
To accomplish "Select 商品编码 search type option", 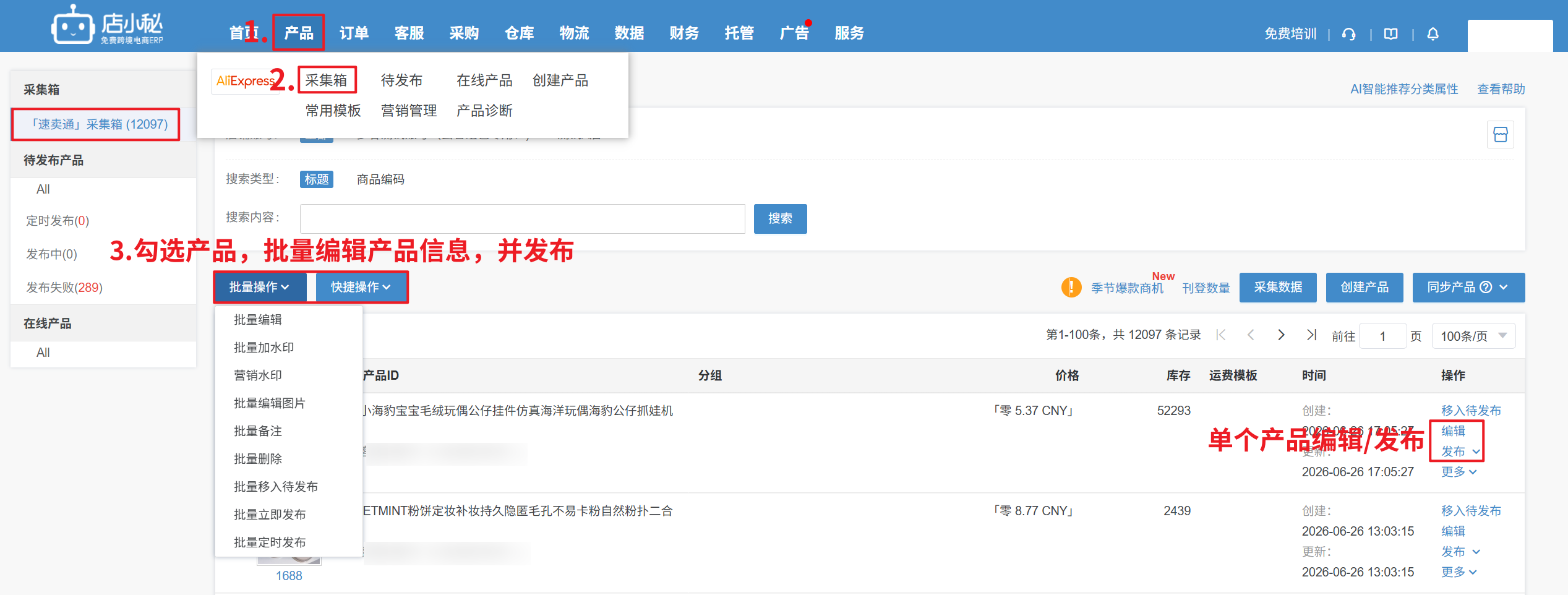I will (380, 179).
